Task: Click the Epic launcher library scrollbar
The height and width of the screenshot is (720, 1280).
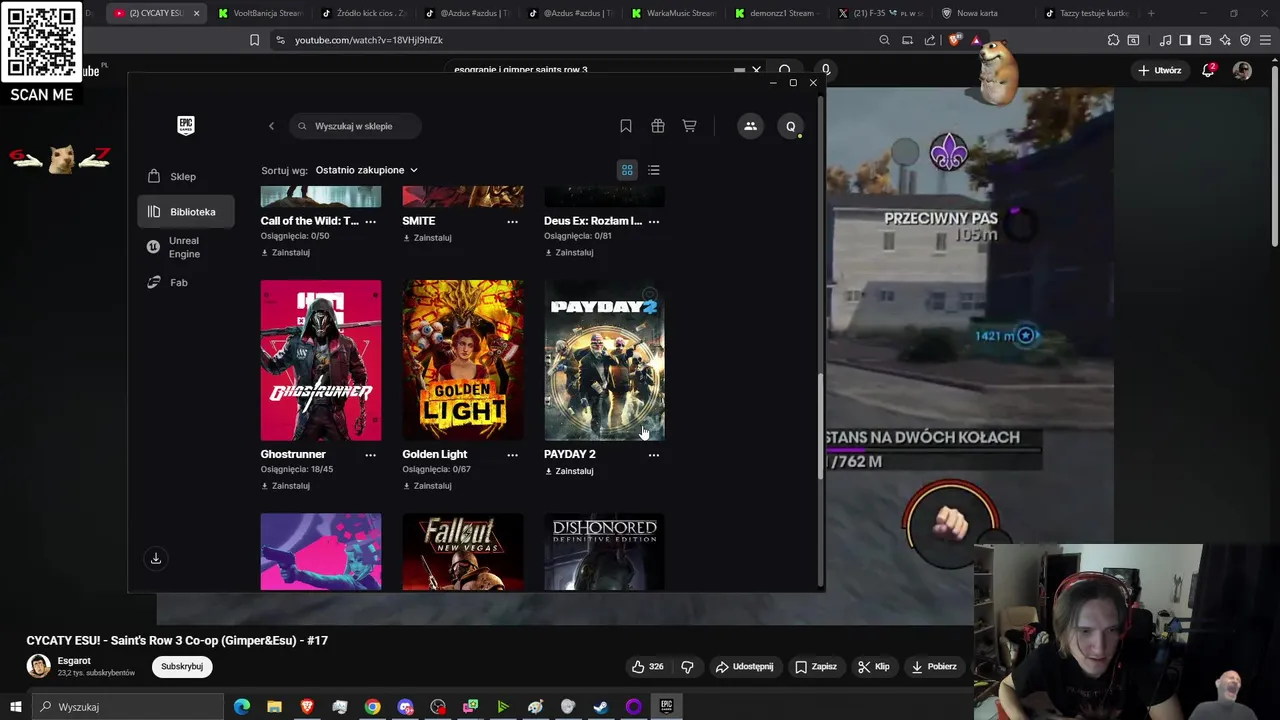Action: pyautogui.click(x=821, y=427)
